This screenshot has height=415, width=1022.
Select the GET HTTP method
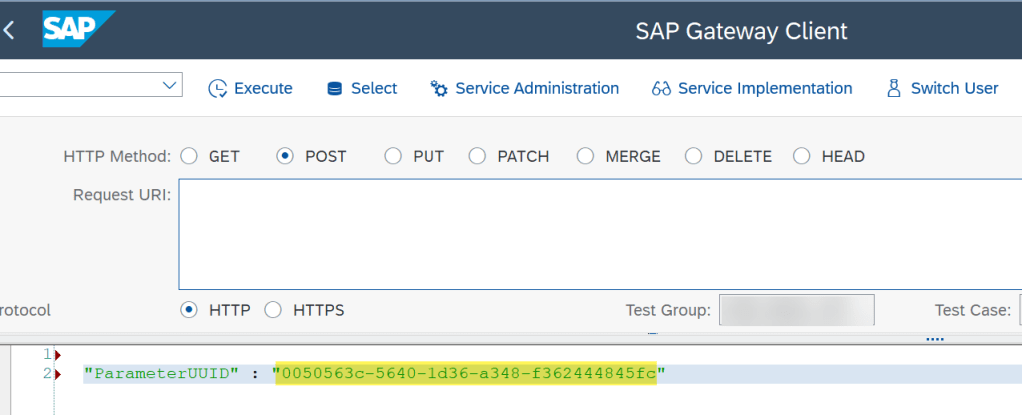coord(189,156)
